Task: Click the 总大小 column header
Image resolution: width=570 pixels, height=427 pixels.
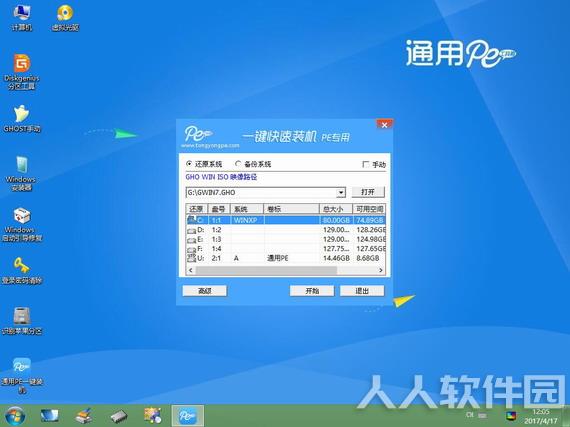Action: coord(336,209)
